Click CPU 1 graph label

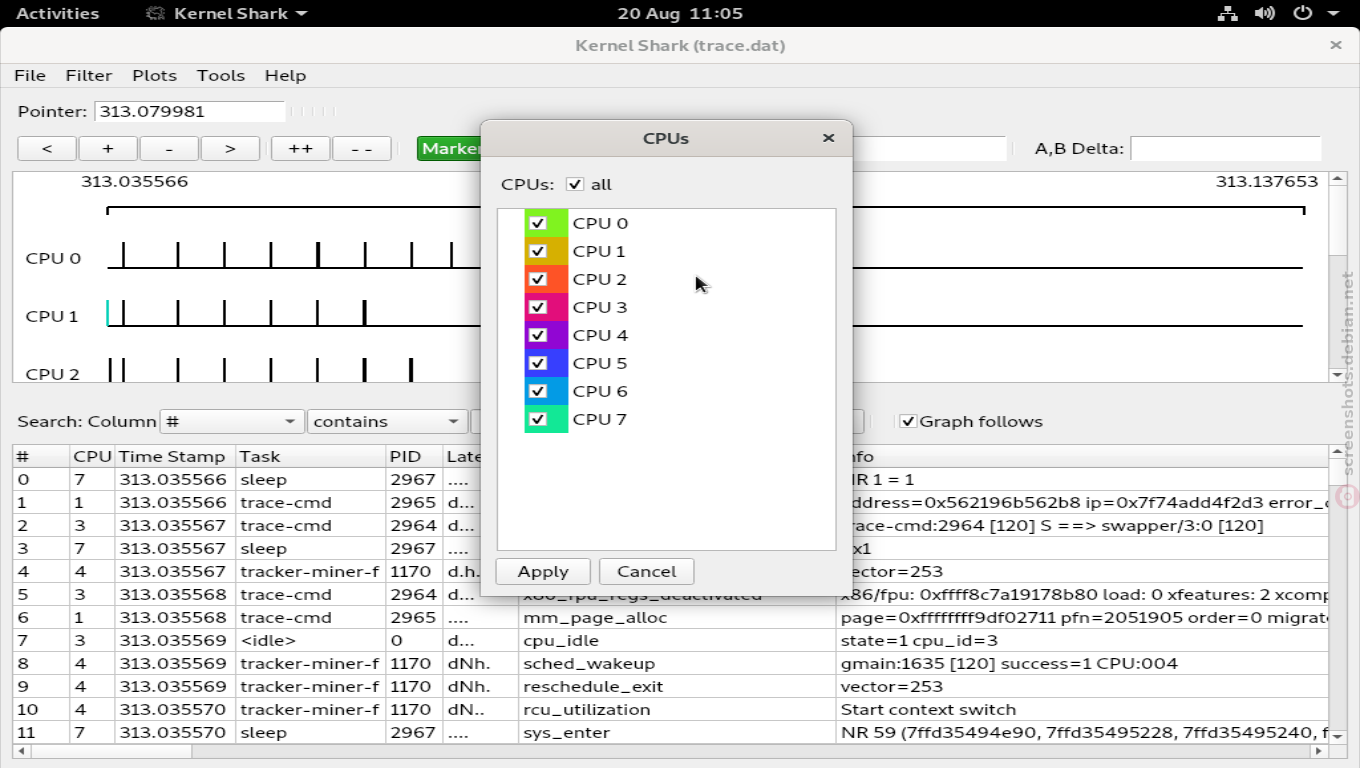(x=52, y=316)
